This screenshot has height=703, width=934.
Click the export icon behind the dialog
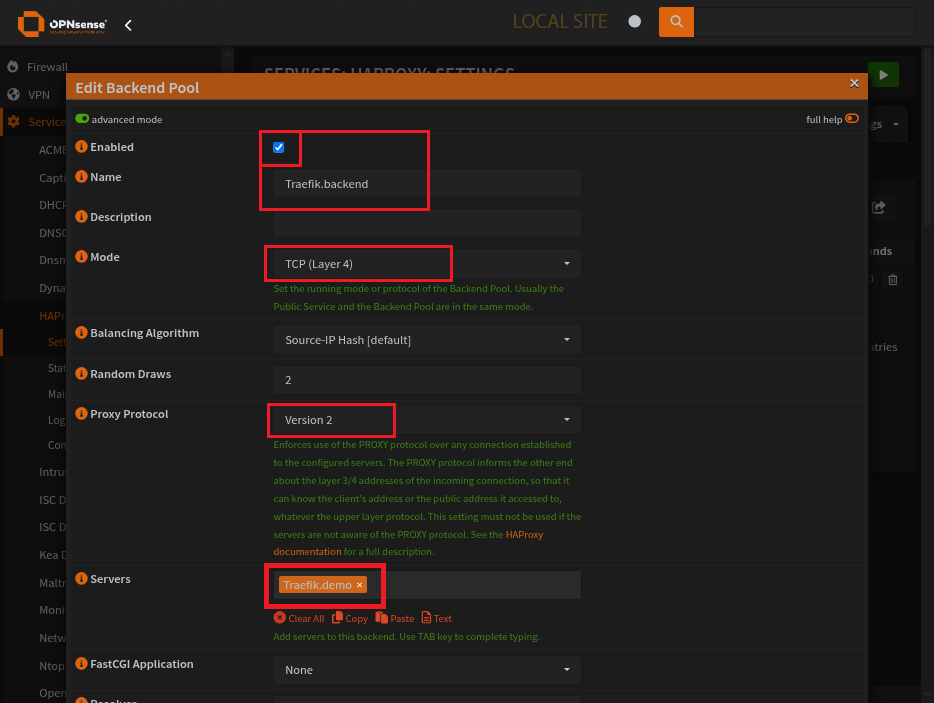[x=879, y=207]
